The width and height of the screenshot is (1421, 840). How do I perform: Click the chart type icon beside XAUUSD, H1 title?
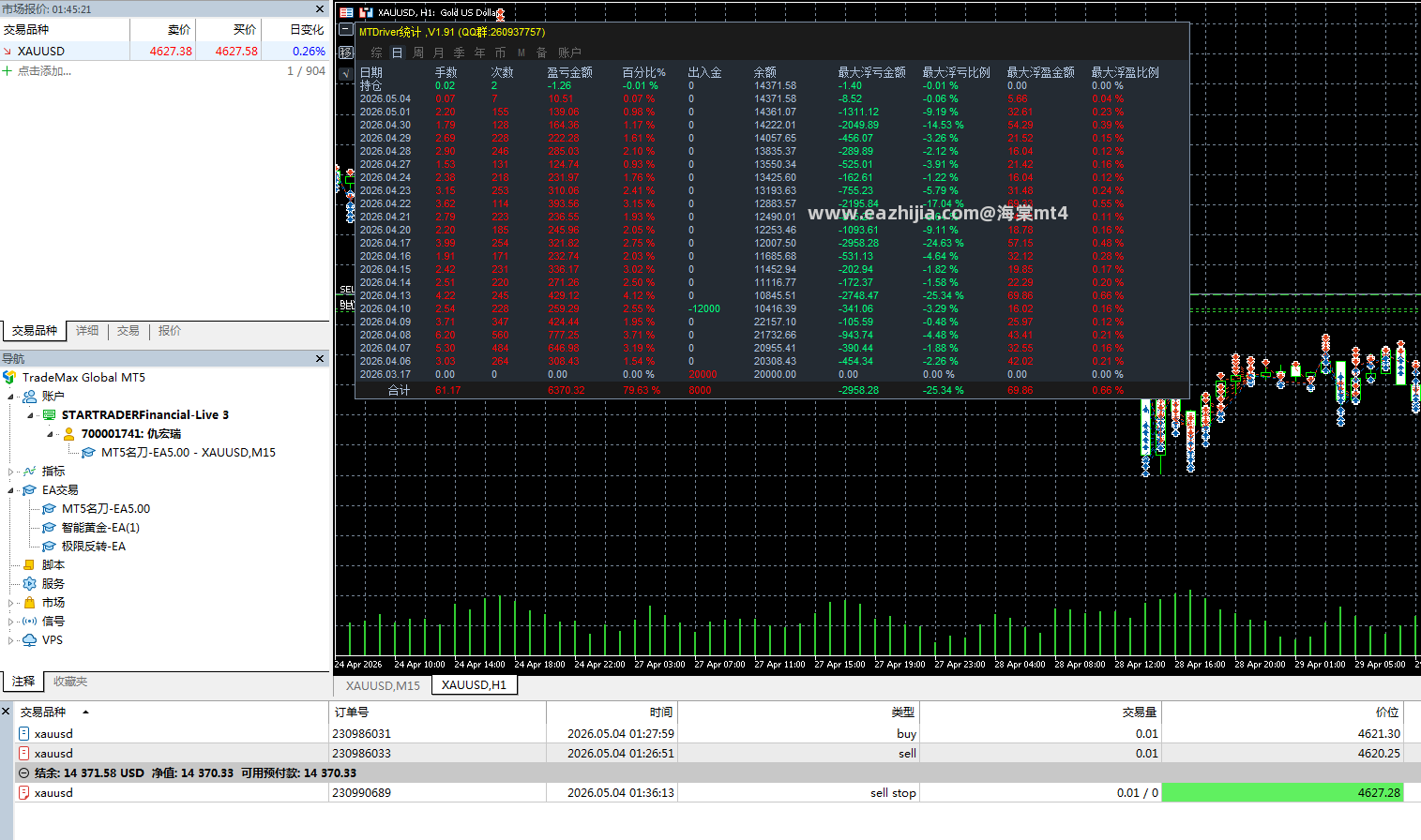pyautogui.click(x=367, y=13)
